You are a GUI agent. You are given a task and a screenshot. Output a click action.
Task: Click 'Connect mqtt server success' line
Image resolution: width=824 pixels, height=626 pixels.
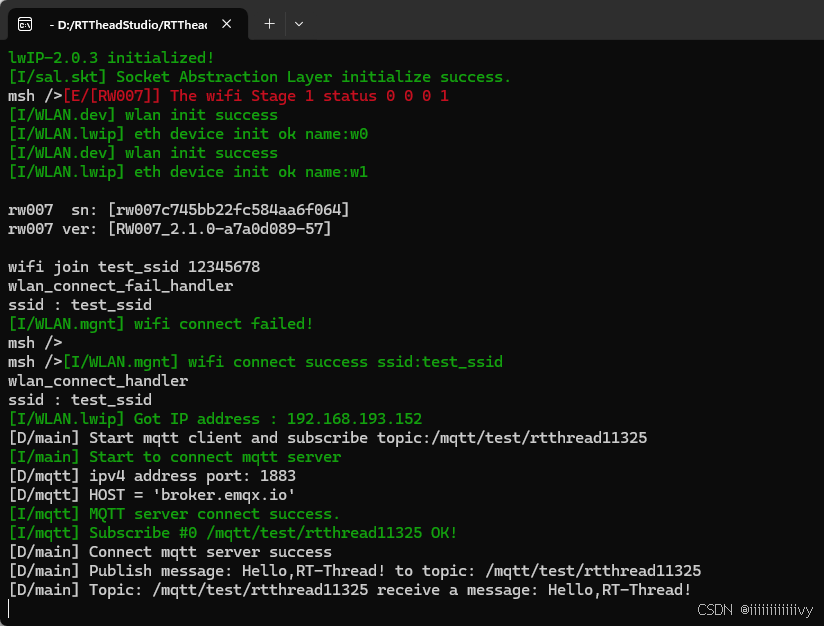(x=170, y=552)
